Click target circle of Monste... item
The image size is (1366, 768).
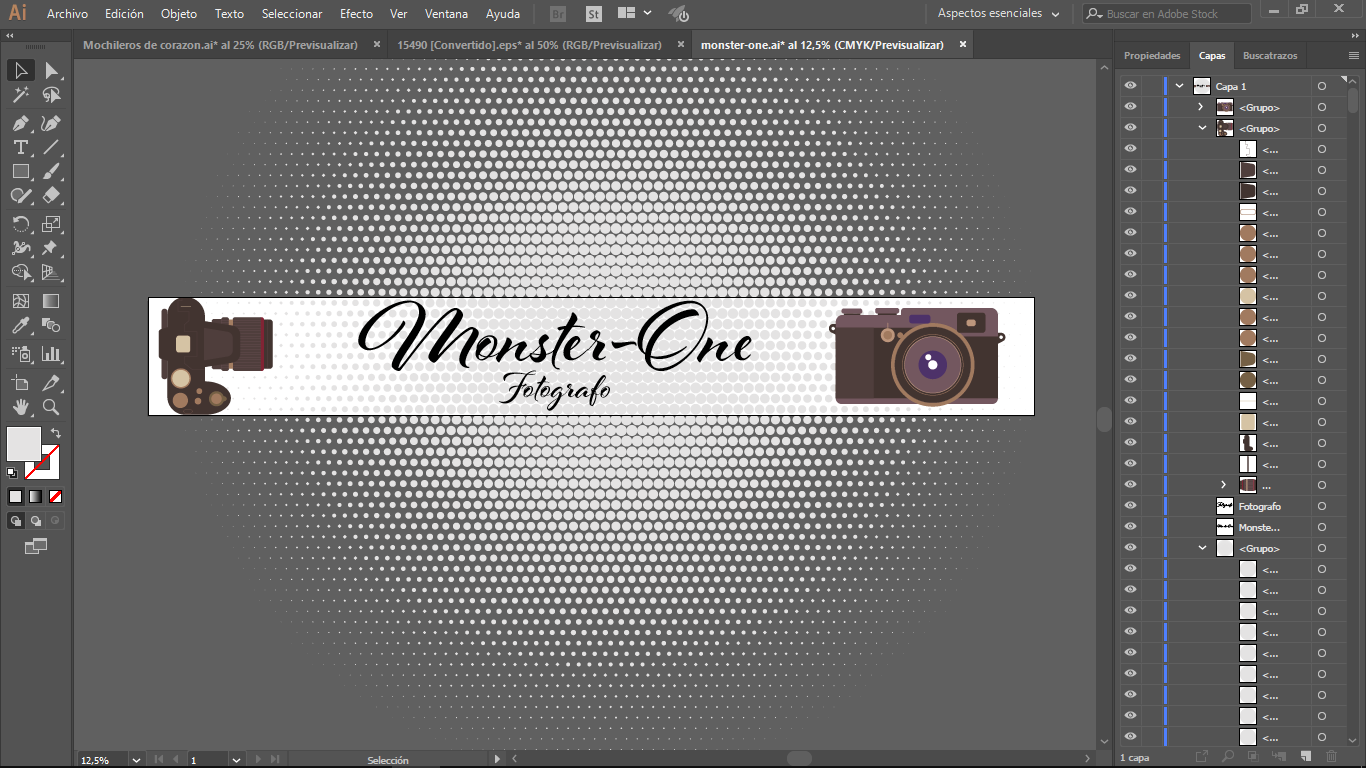coord(1321,527)
